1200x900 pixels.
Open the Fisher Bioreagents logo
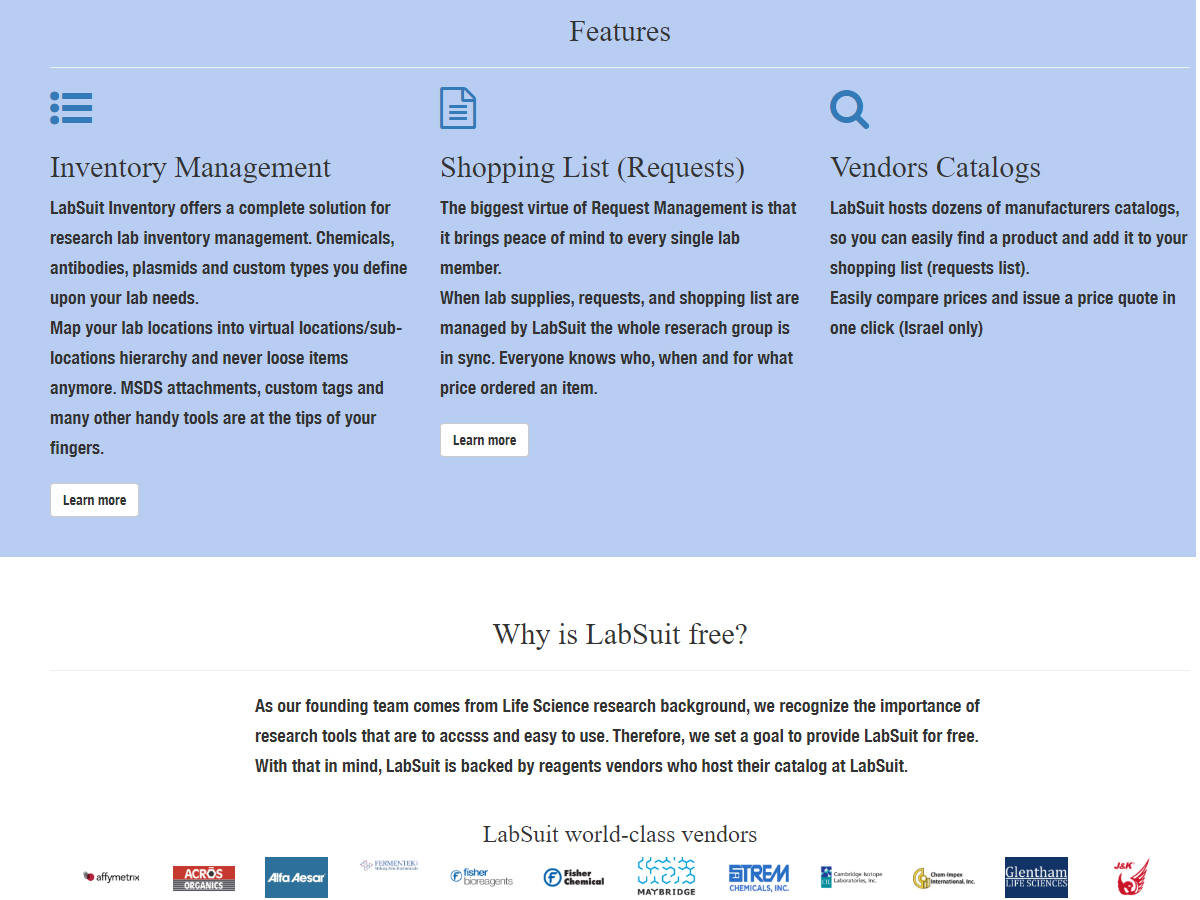[x=481, y=877]
